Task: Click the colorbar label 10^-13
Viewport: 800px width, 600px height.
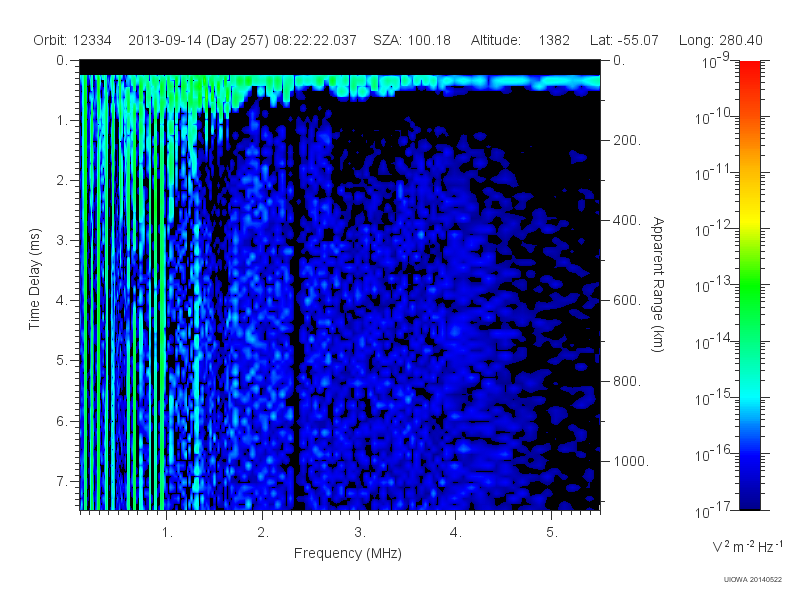Action: tap(713, 285)
